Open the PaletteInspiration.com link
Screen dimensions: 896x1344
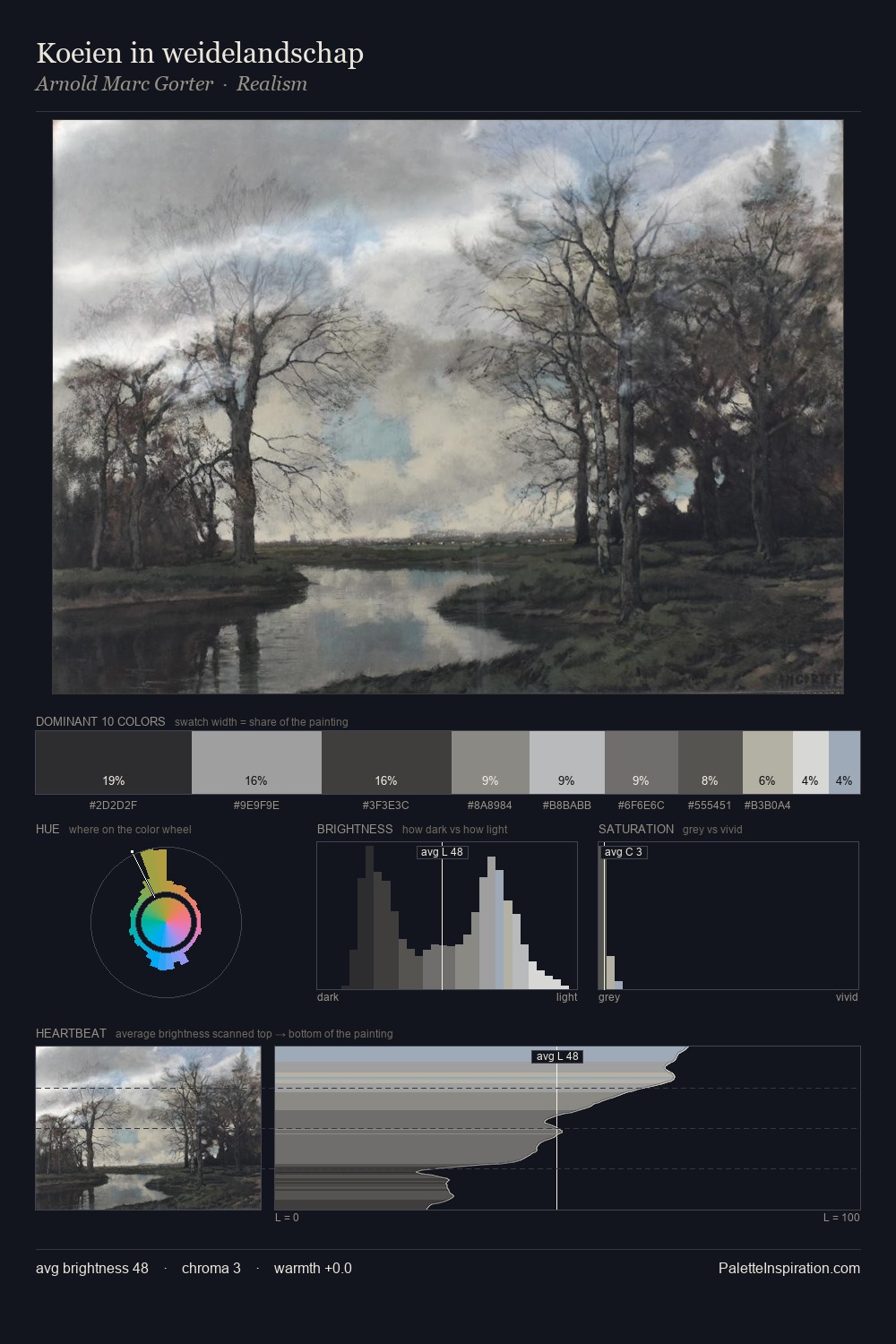(789, 1269)
